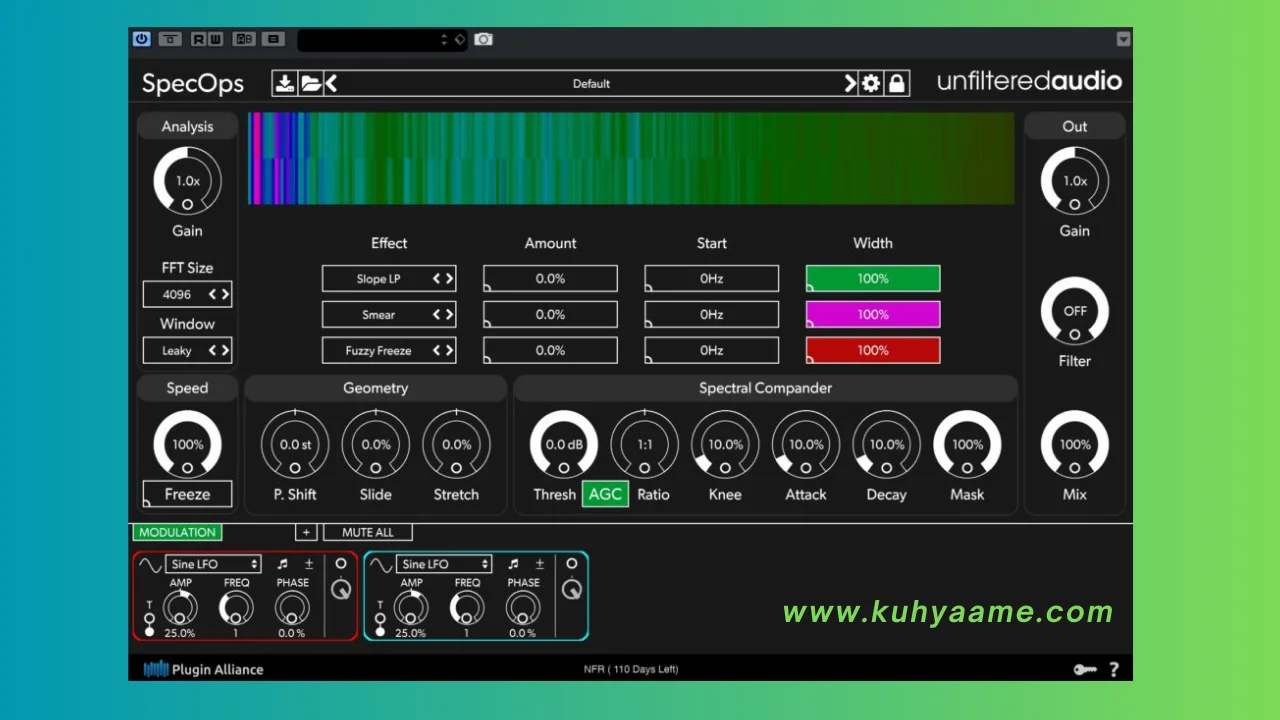Take a snapshot with the camera icon
1280x720 pixels.
(483, 39)
